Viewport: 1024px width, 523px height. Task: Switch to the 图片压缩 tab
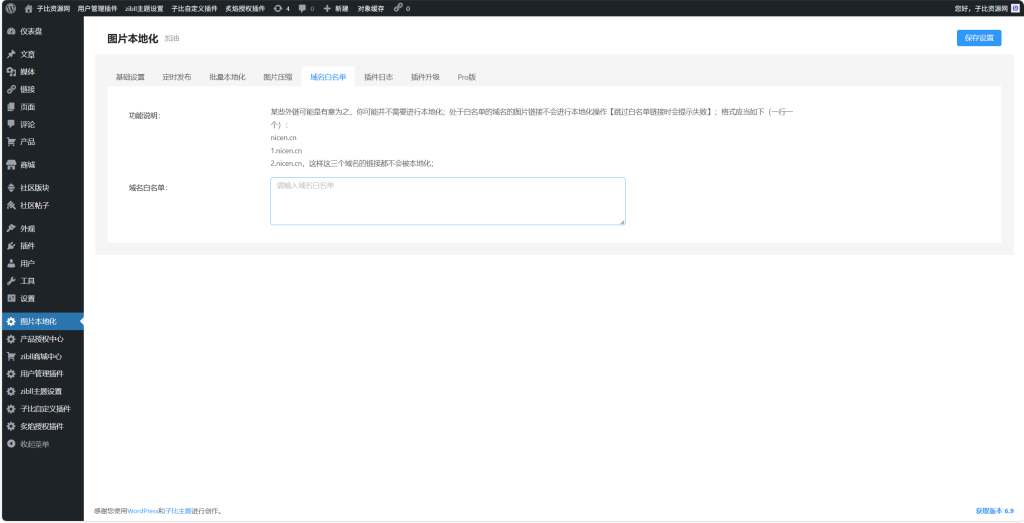point(277,77)
